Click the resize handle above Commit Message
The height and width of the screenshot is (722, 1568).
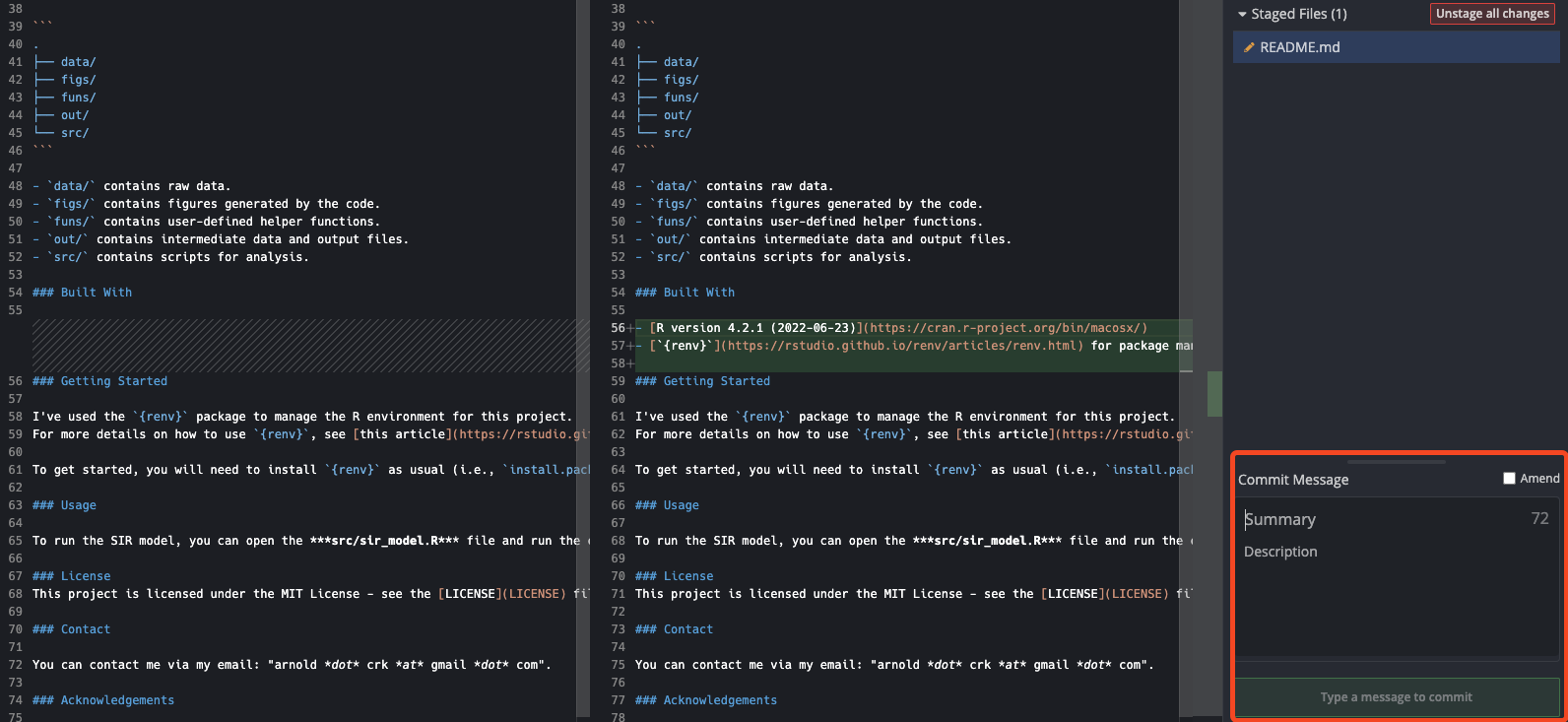(1396, 461)
